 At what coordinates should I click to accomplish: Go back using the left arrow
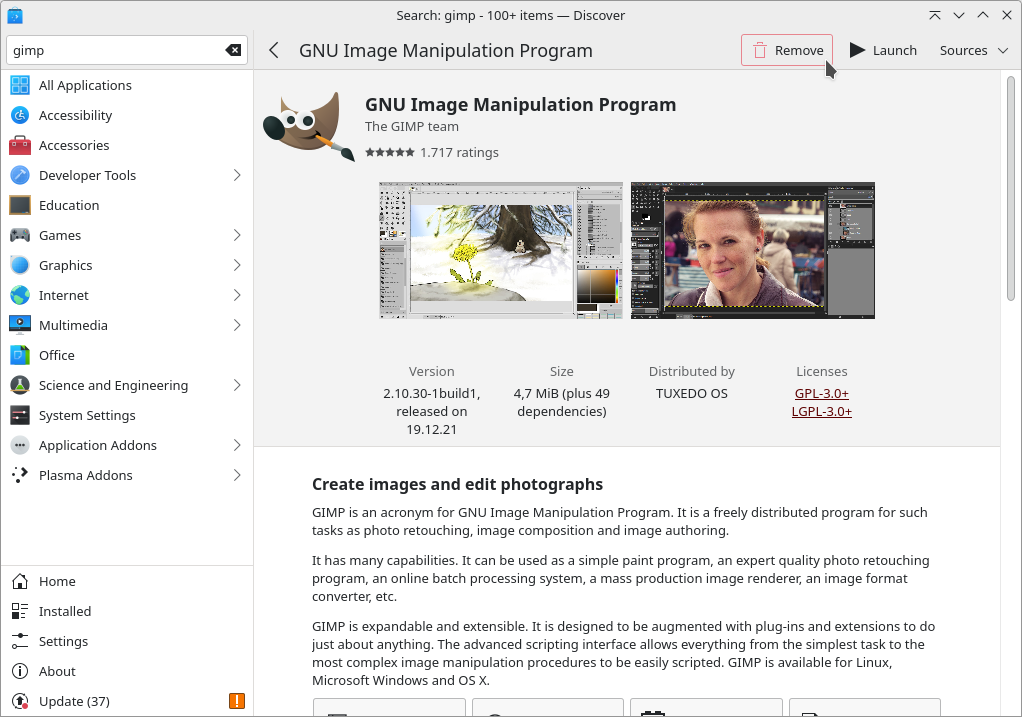click(x=274, y=50)
